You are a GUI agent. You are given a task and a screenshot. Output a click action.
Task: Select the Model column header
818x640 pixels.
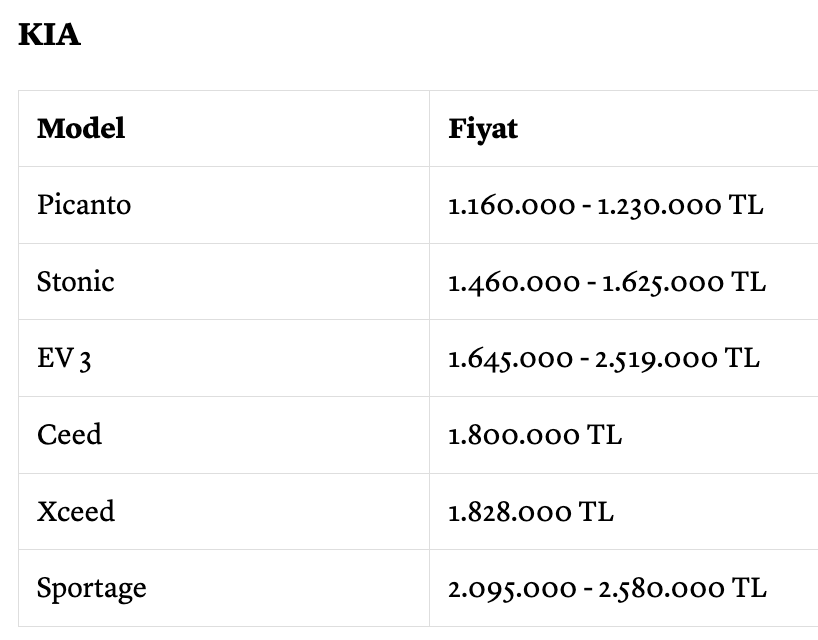[81, 128]
